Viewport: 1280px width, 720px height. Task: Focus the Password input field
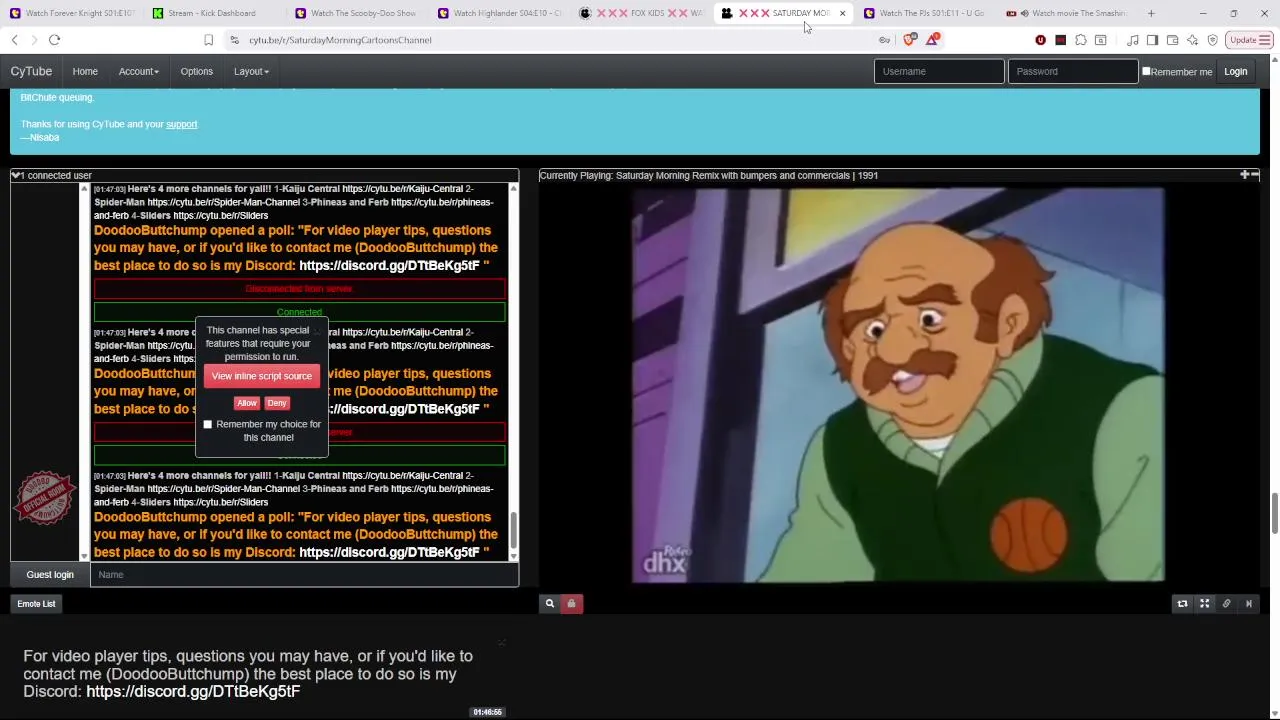click(1072, 72)
